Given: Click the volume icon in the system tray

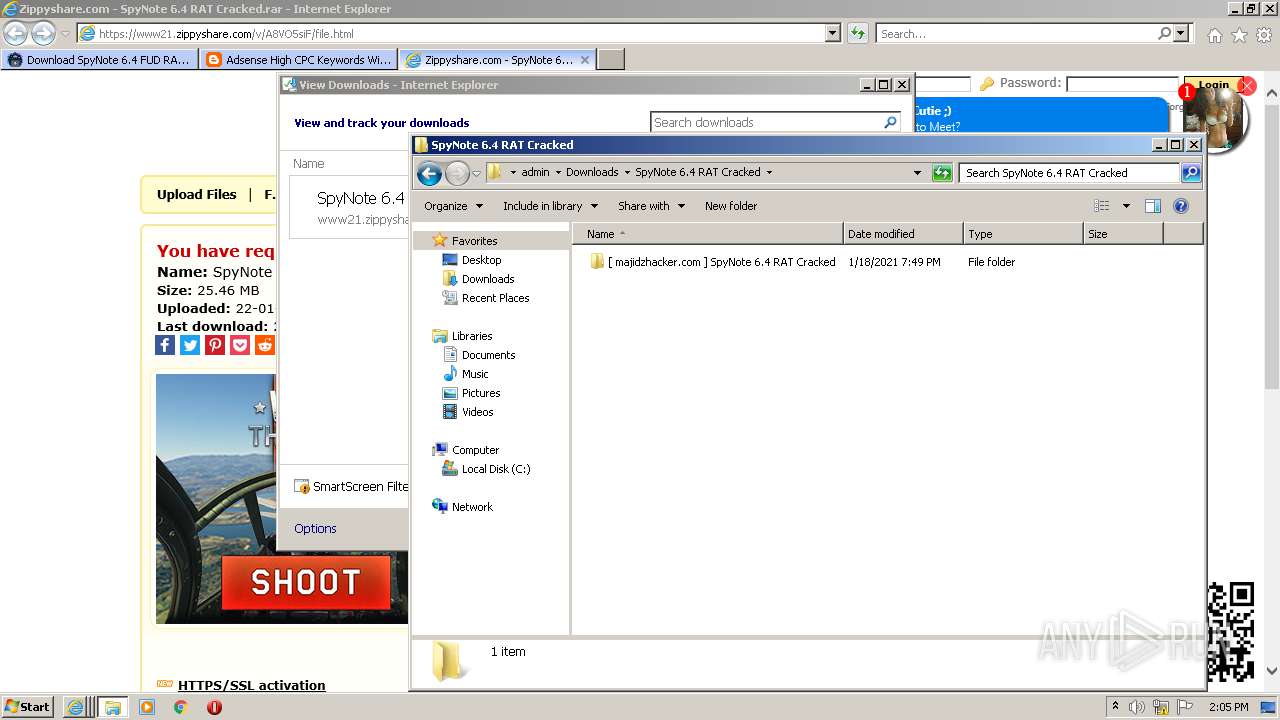Looking at the screenshot, I should [1136, 707].
